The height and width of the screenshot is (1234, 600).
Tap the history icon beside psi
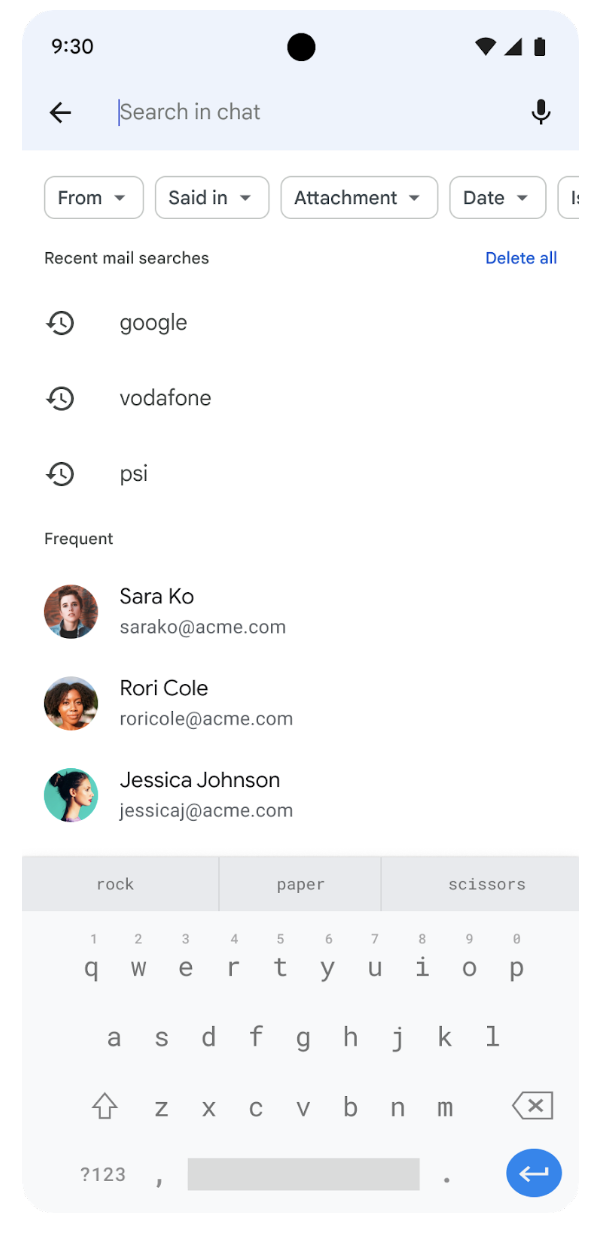click(61, 474)
